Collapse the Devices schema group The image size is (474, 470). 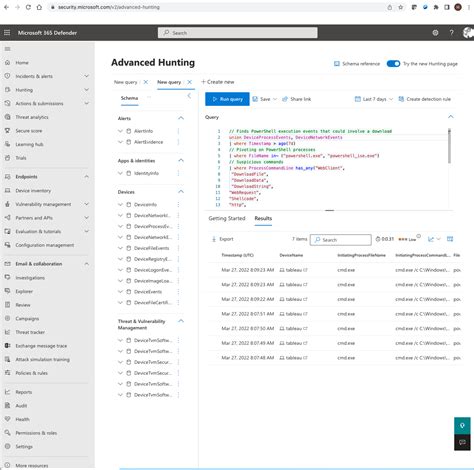click(181, 192)
